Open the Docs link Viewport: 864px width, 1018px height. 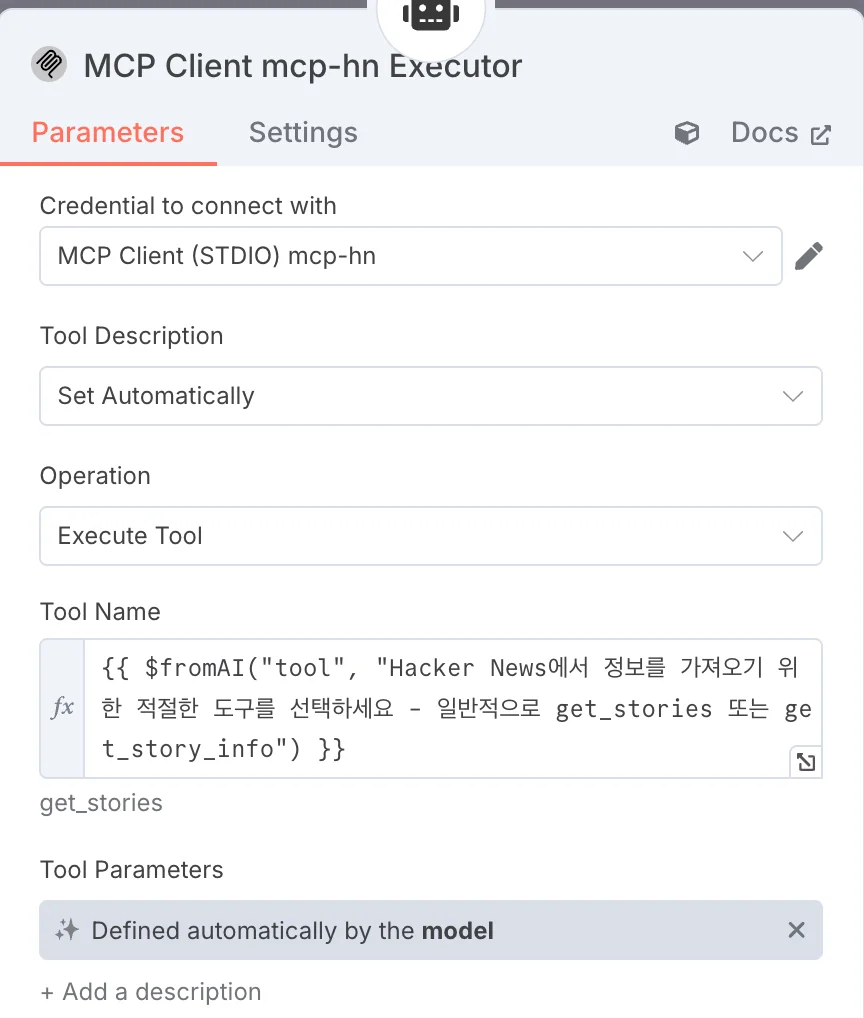[x=764, y=132]
